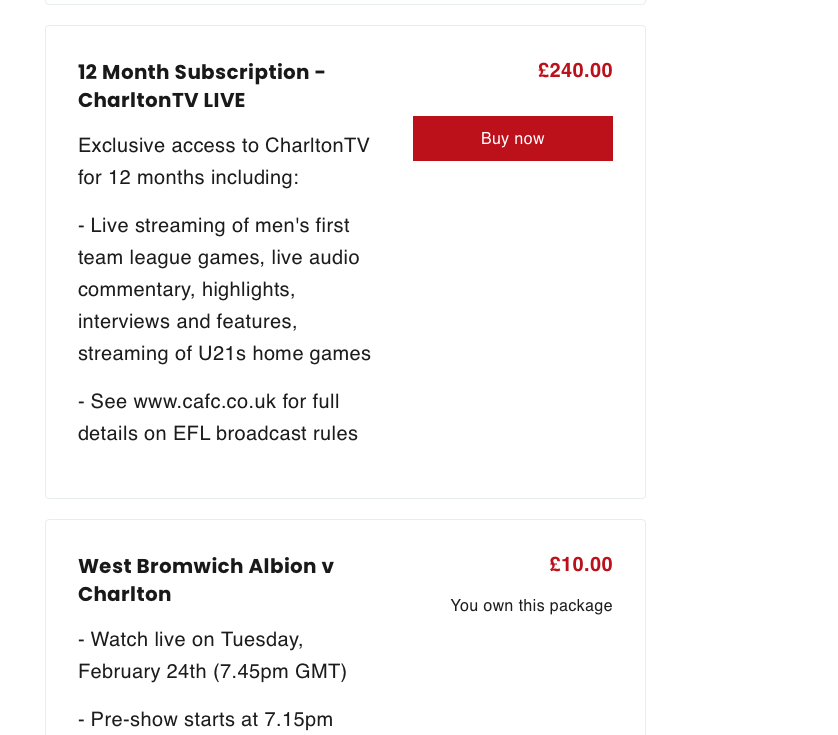Click the £240.00 price label
This screenshot has height=735, width=838.
(x=574, y=71)
